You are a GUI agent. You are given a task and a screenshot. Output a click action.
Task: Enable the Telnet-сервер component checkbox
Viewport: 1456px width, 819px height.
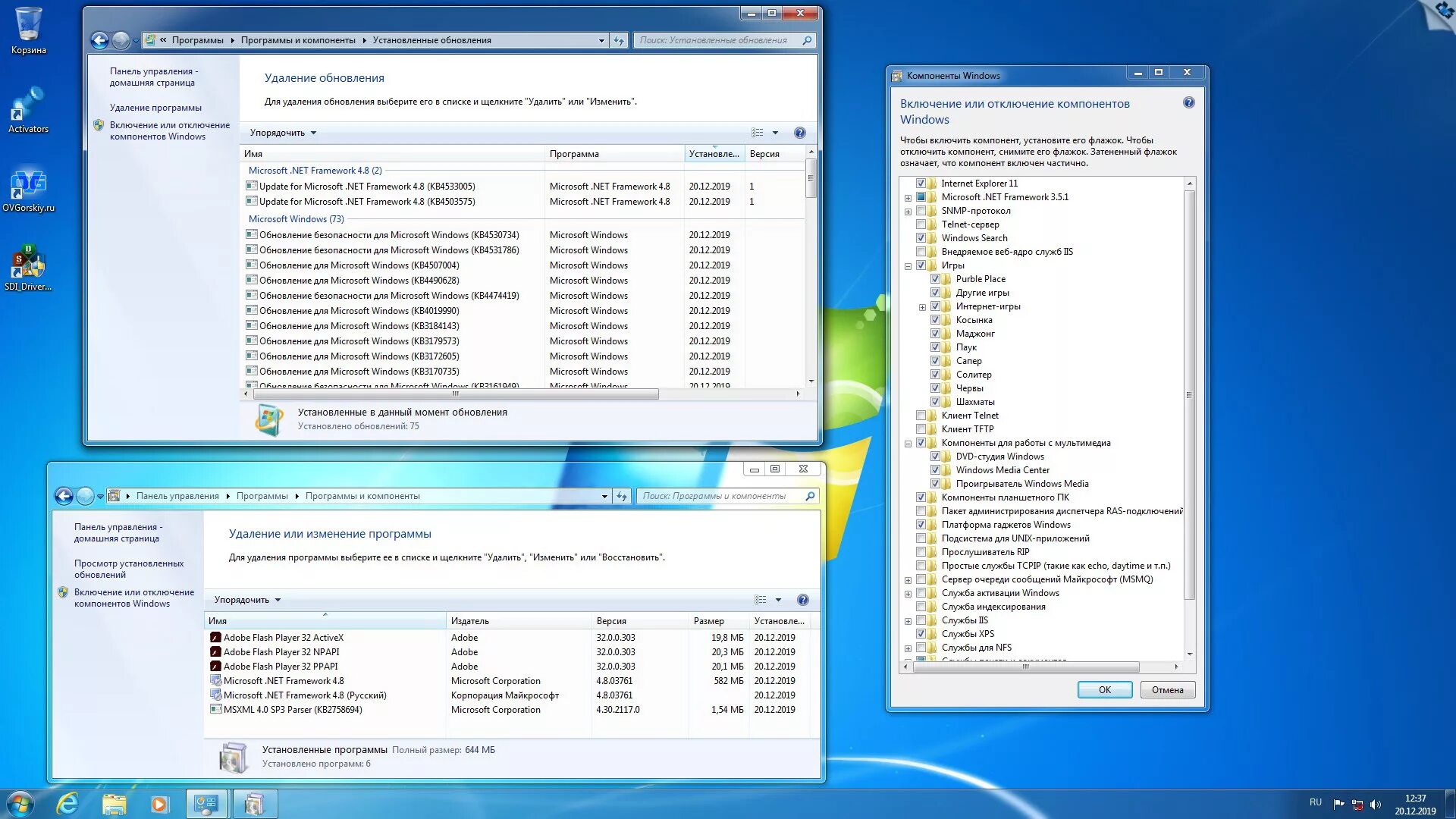coord(921,224)
